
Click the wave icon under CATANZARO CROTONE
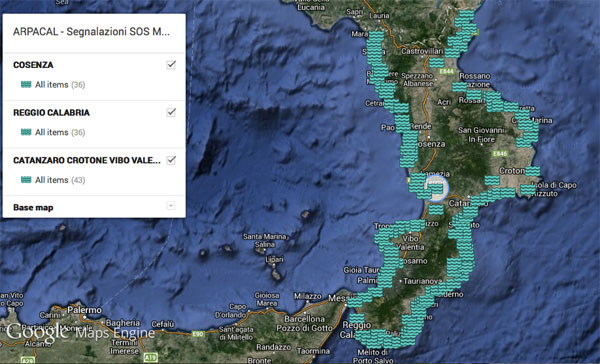[x=26, y=180]
